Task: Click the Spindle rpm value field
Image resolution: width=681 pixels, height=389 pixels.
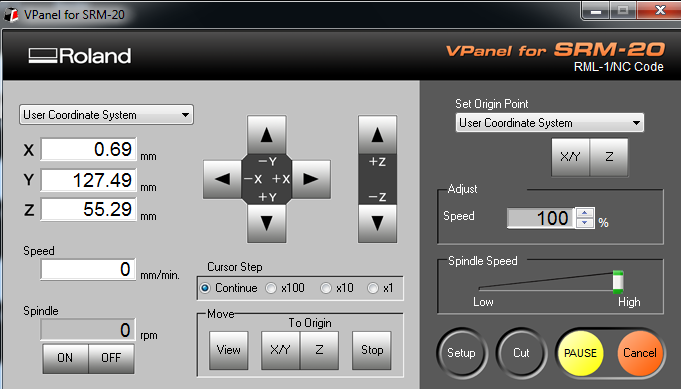Action: 88,330
